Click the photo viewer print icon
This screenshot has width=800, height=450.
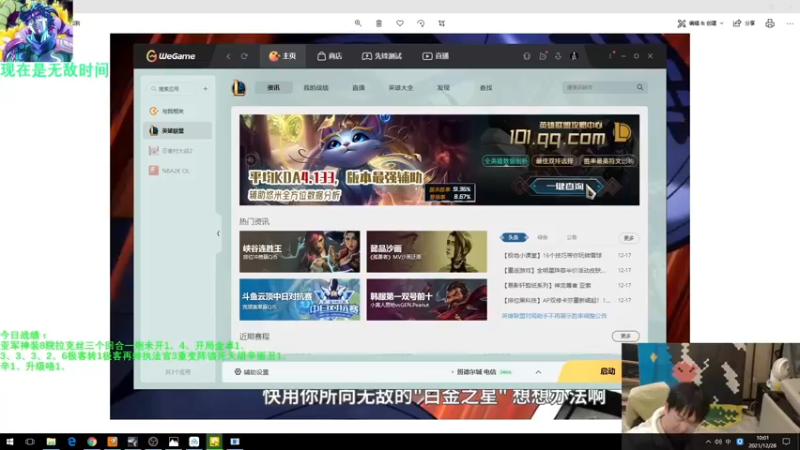click(770, 23)
